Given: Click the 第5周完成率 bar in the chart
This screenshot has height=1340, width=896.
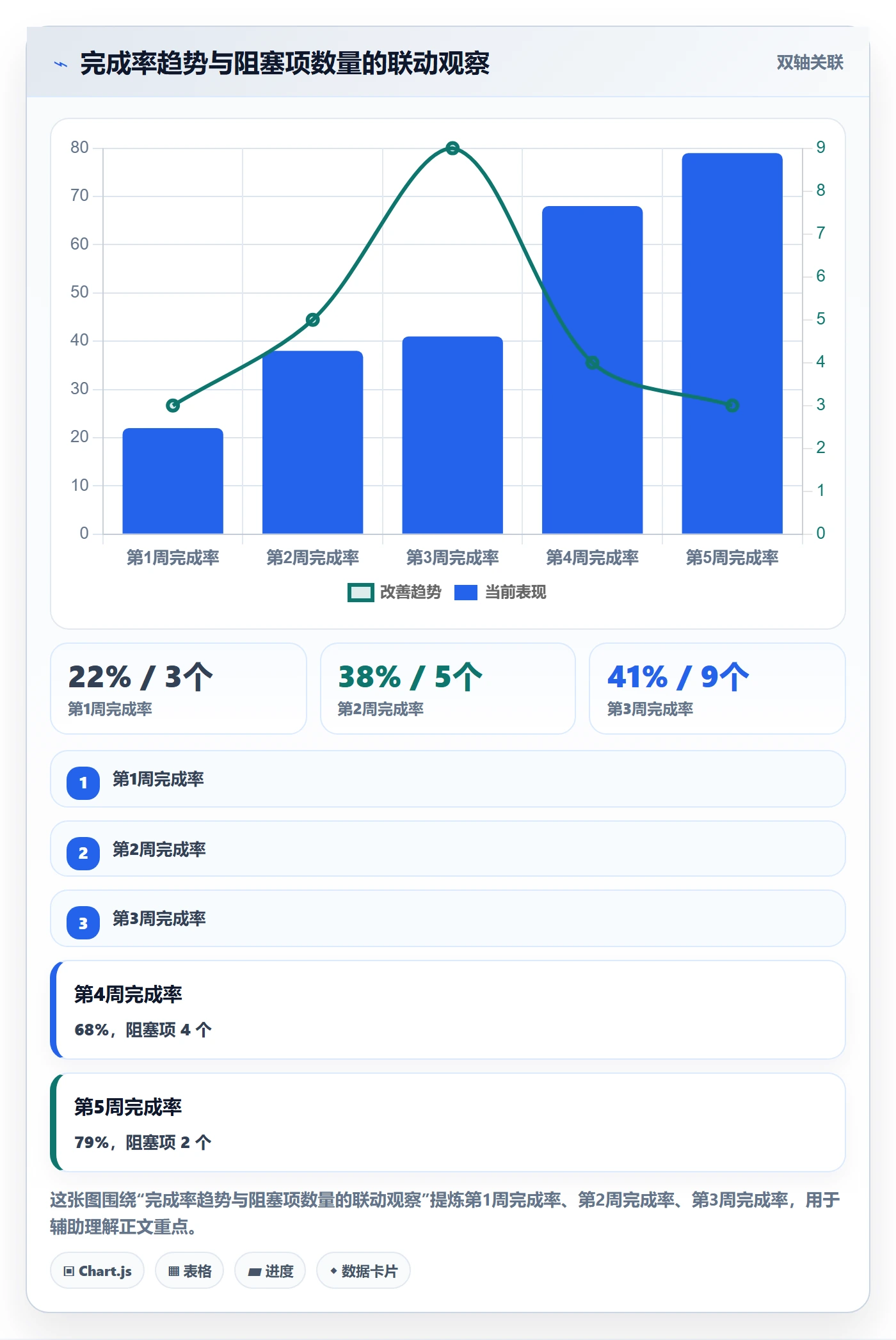Looking at the screenshot, I should click(x=732, y=344).
